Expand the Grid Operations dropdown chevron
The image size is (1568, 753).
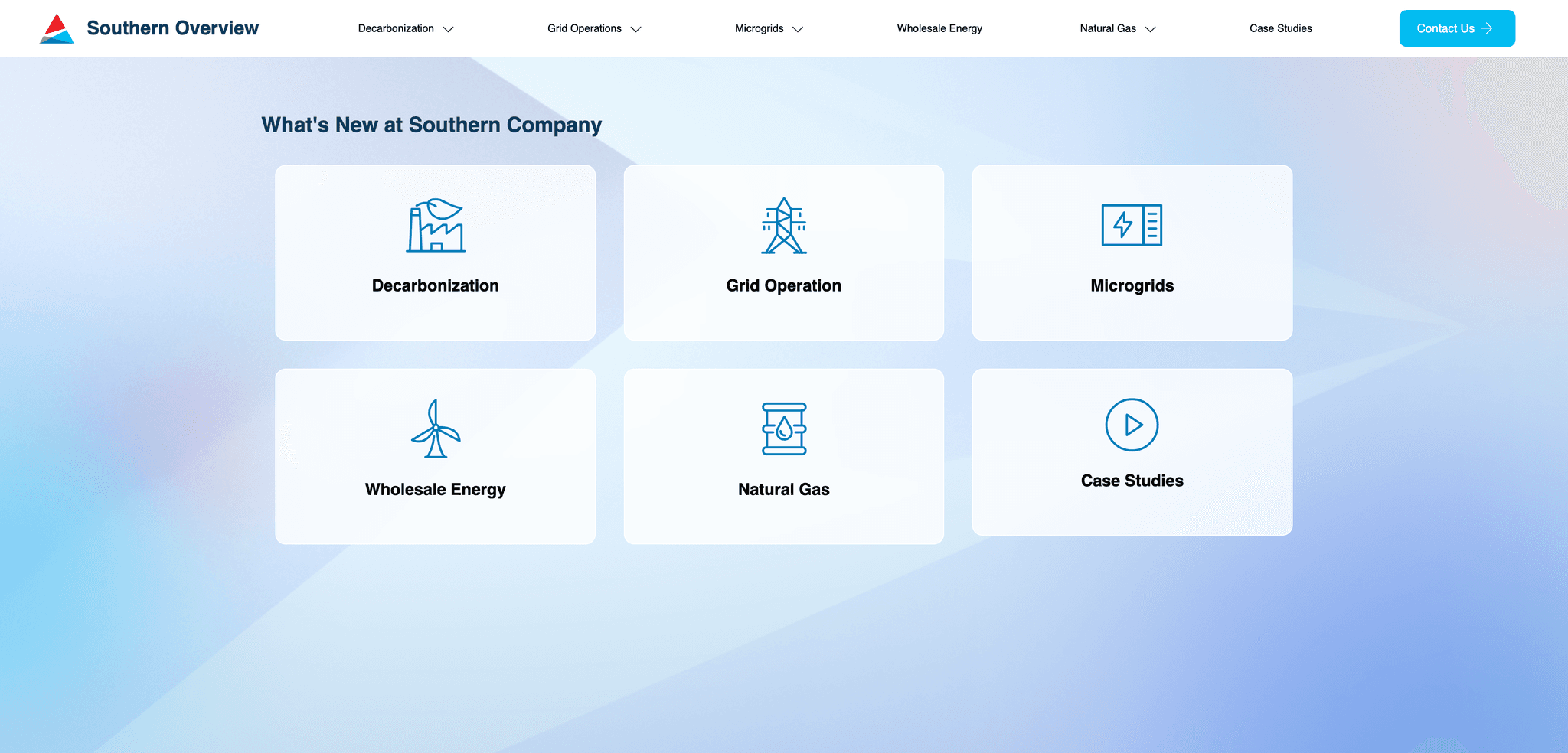(x=635, y=29)
